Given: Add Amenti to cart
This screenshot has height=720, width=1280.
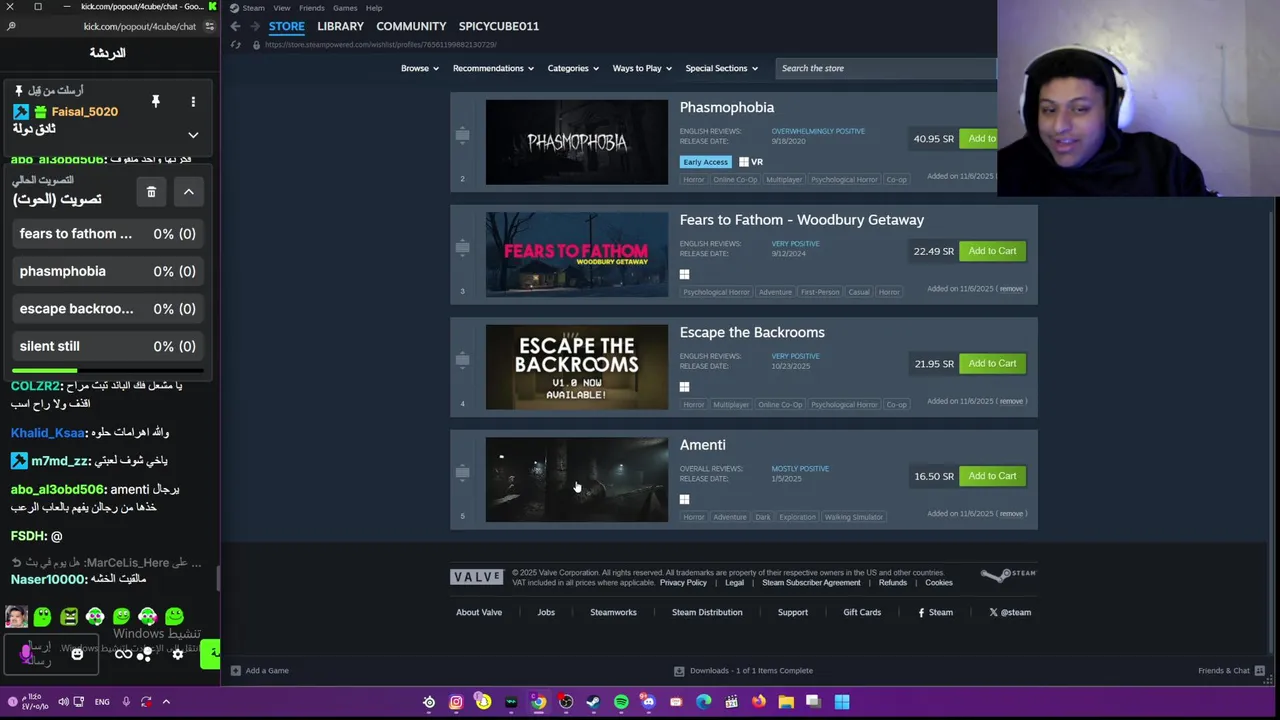Looking at the screenshot, I should point(992,476).
